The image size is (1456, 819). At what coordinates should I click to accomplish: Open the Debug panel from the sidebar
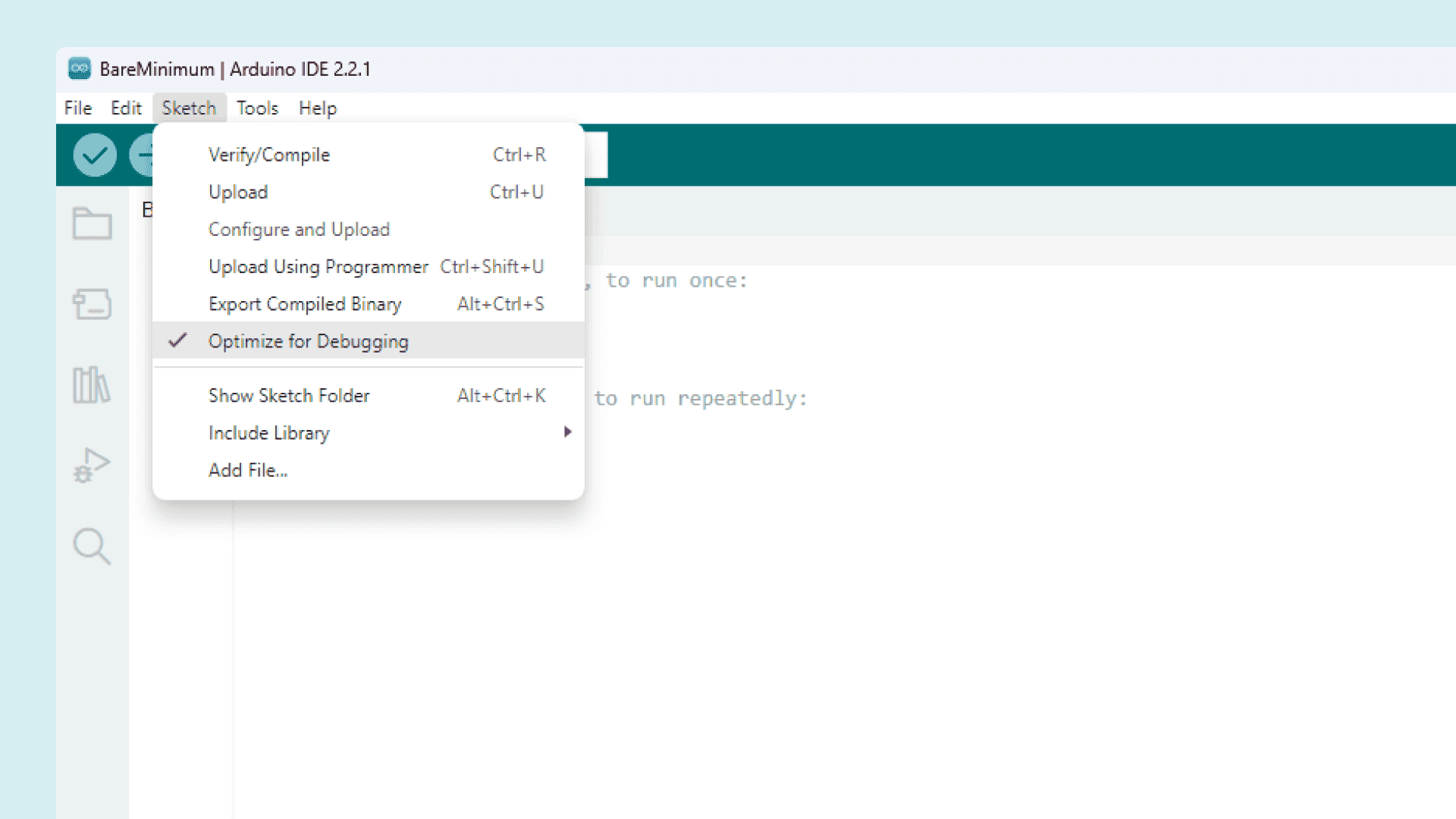[92, 466]
